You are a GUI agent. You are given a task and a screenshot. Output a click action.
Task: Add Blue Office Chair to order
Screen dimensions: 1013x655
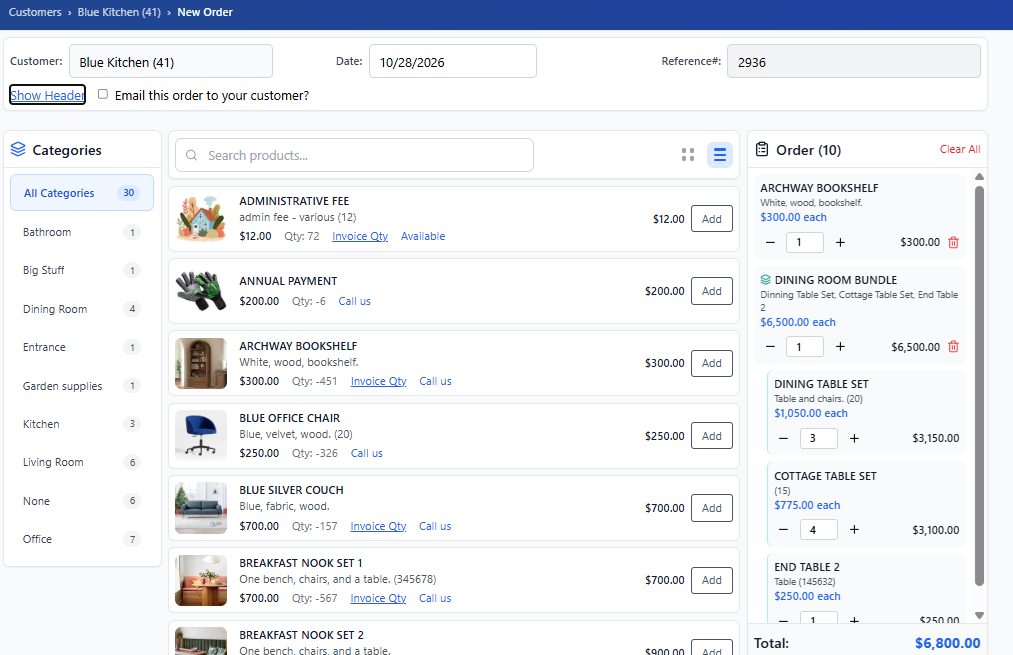(x=712, y=435)
